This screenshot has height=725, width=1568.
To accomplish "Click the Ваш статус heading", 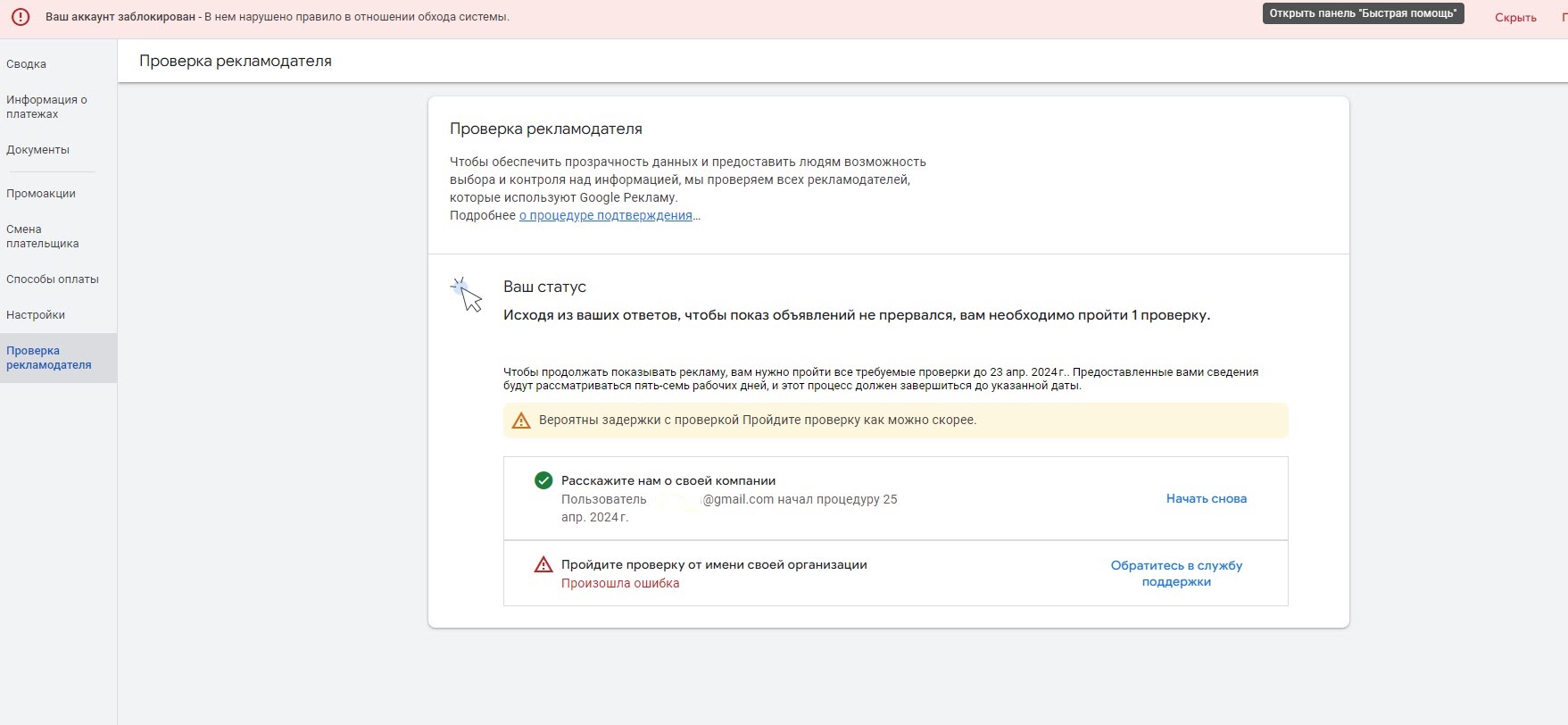I will 544,287.
